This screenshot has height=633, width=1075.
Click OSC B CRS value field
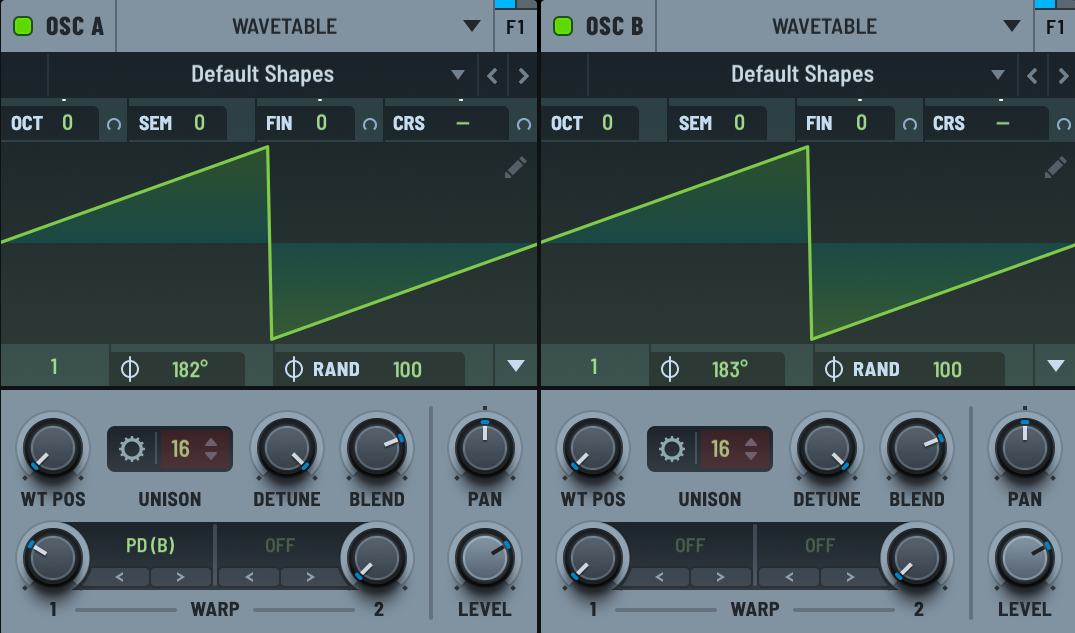click(x=987, y=123)
